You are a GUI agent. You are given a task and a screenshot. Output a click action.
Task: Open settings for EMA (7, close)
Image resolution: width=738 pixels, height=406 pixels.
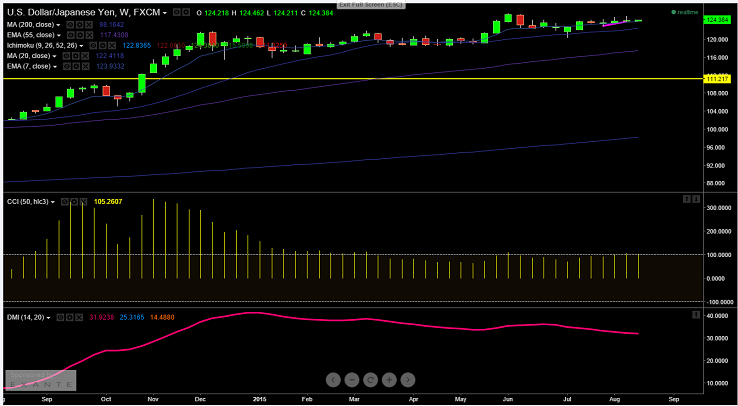point(76,66)
